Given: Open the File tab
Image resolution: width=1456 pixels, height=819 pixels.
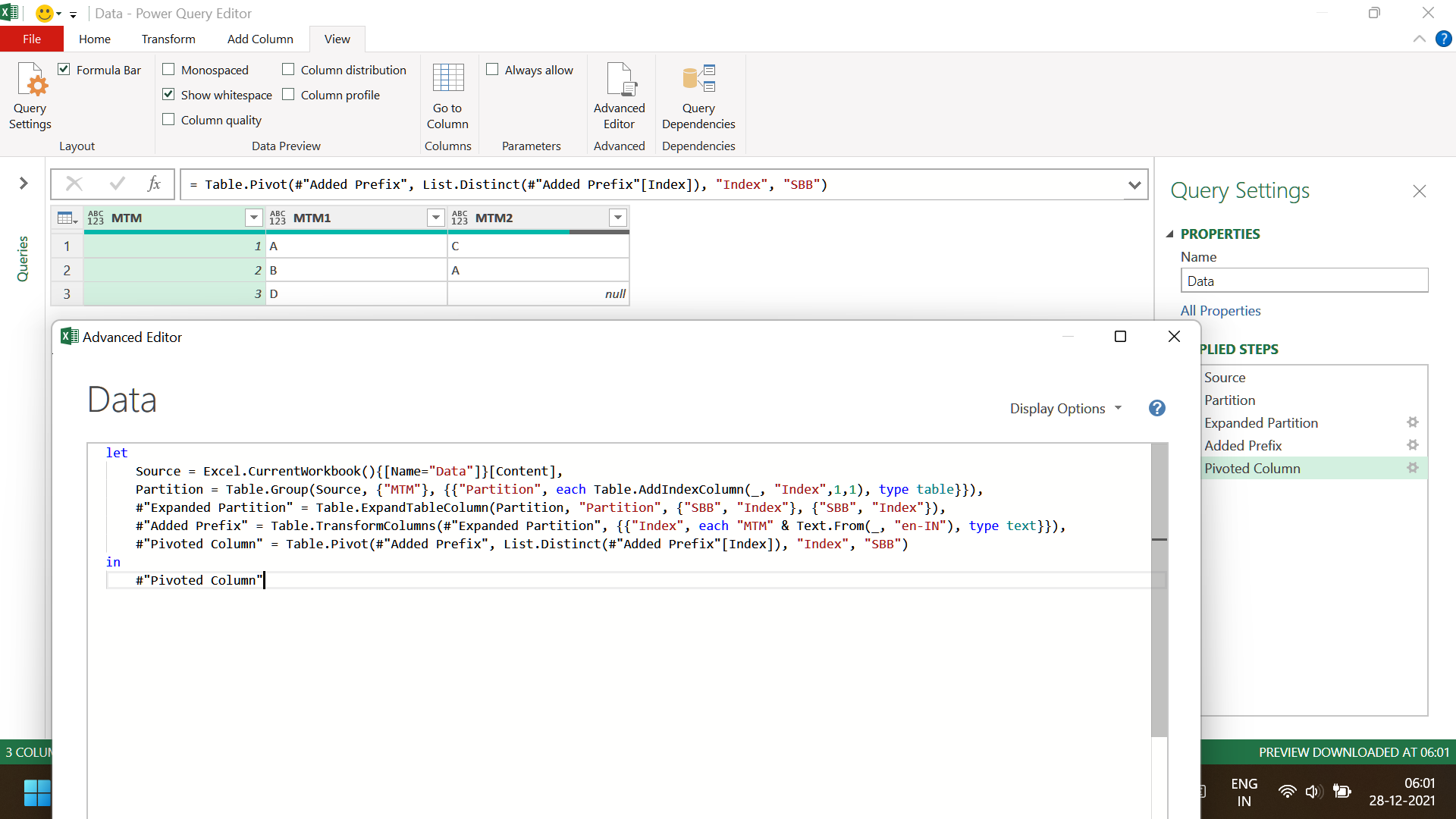Looking at the screenshot, I should pos(32,39).
